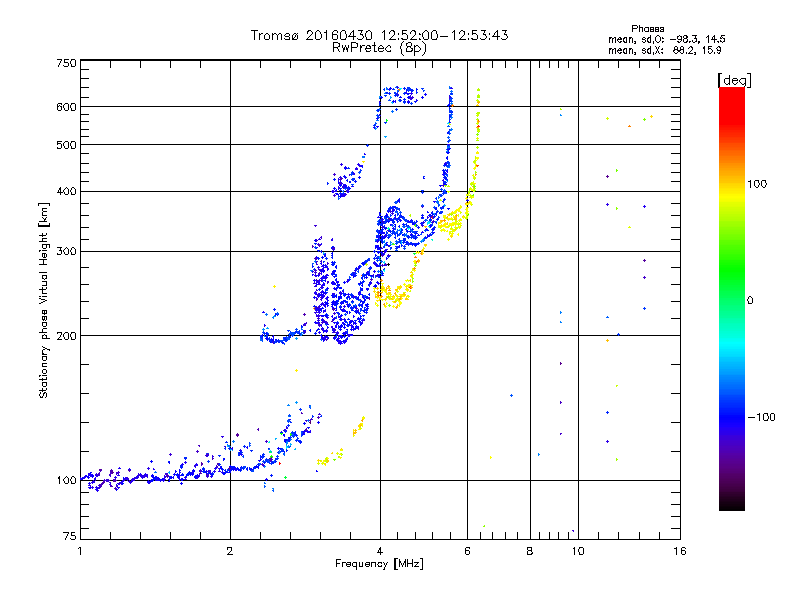
Task: Click the 300 height axis label
Action: (x=66, y=251)
